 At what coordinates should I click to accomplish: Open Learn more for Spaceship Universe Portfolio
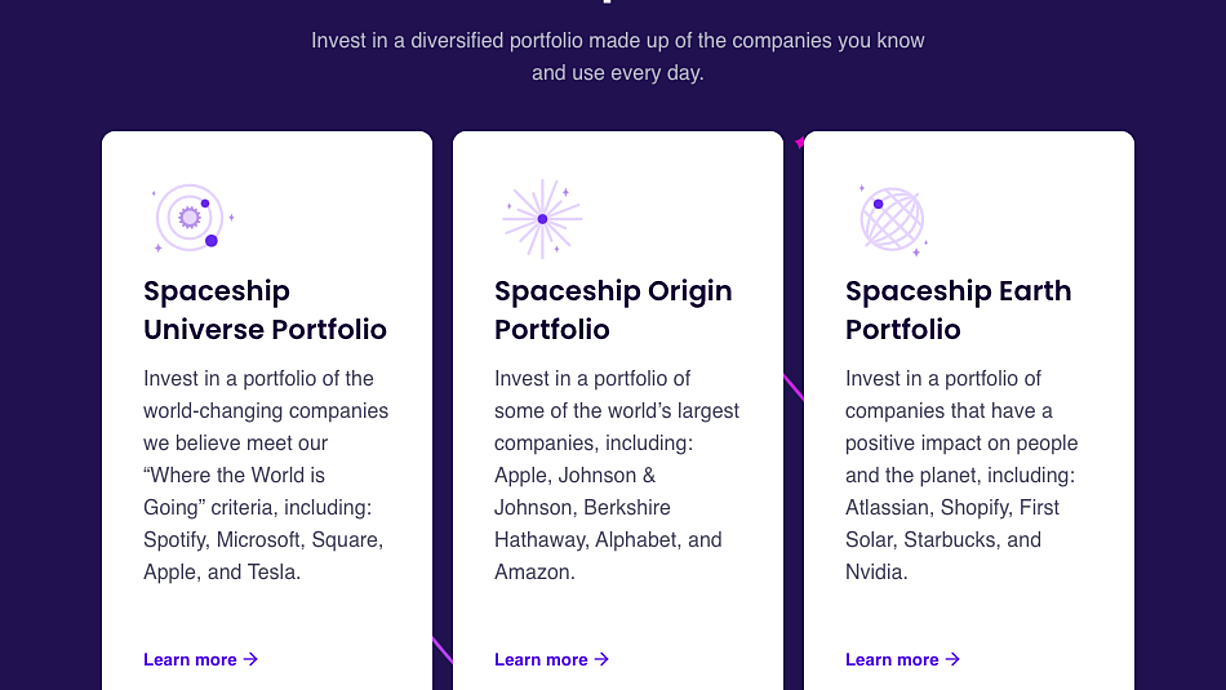click(201, 659)
